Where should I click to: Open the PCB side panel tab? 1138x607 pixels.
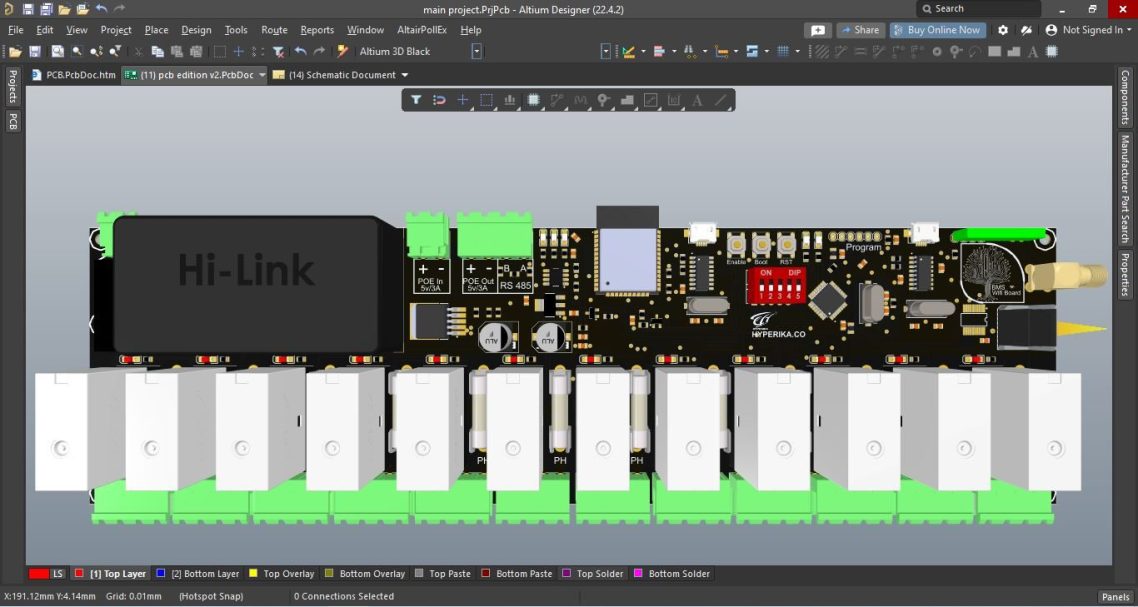tap(12, 121)
